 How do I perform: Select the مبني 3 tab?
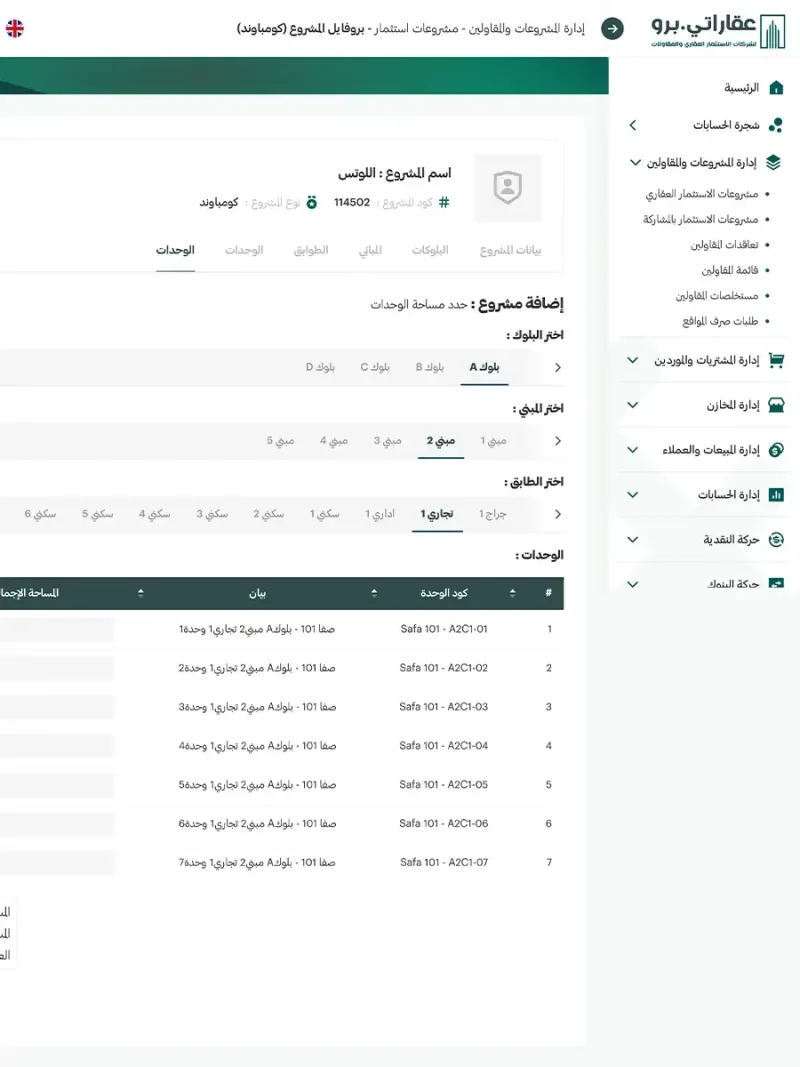click(x=387, y=441)
